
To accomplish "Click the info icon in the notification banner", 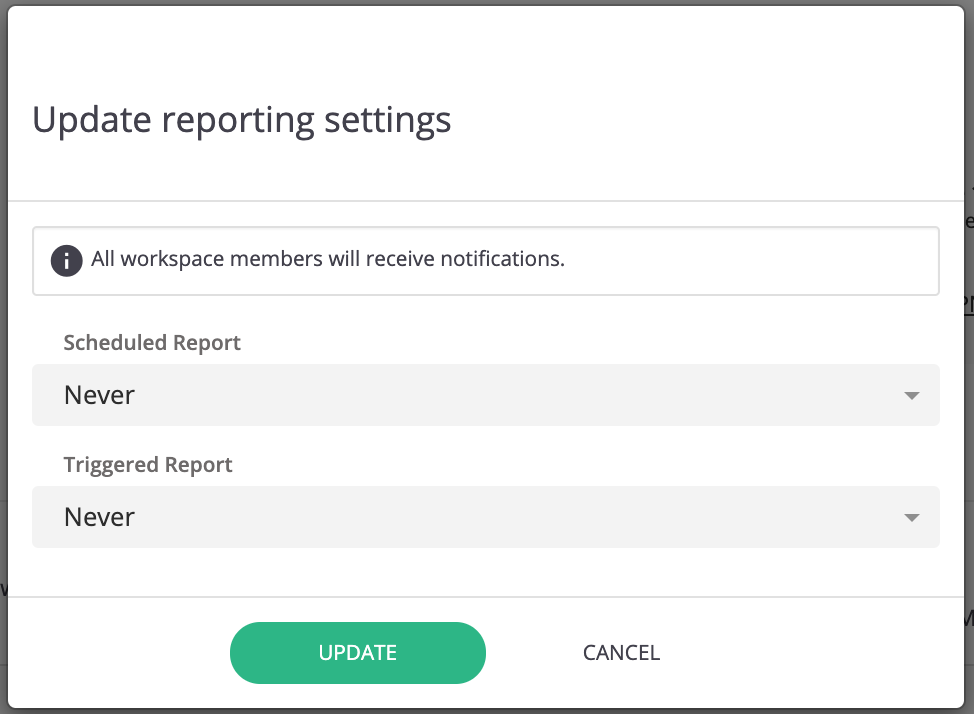I will click(x=66, y=260).
